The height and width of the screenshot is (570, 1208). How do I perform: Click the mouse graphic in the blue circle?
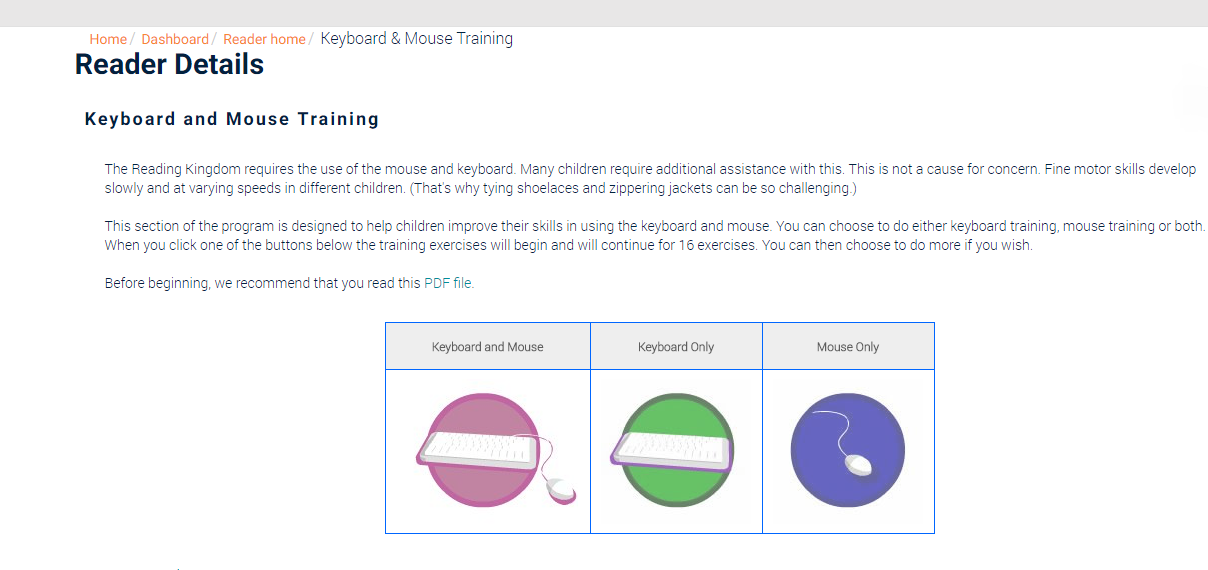point(857,465)
